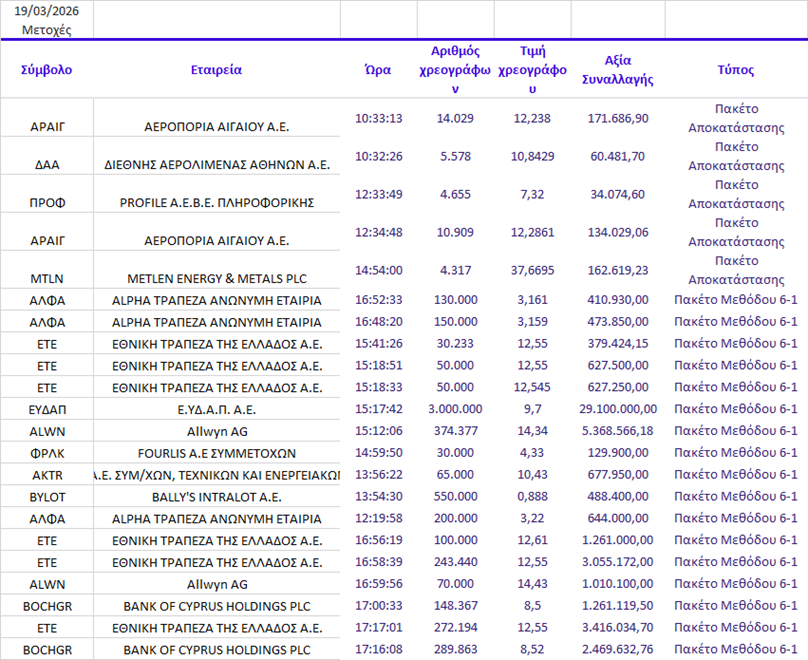
Task: Click the time cell 10:33:13
Action: coord(378,118)
